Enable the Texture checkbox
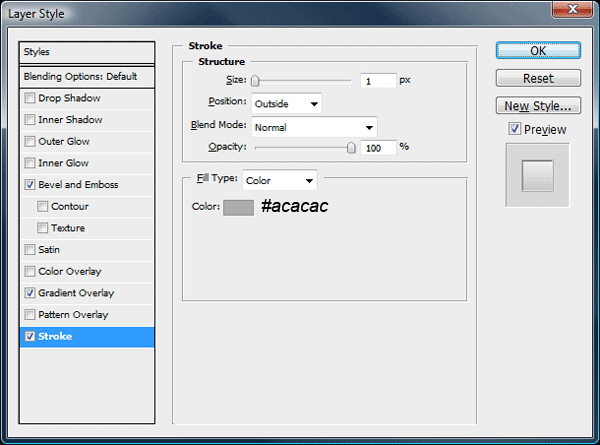 coord(42,228)
